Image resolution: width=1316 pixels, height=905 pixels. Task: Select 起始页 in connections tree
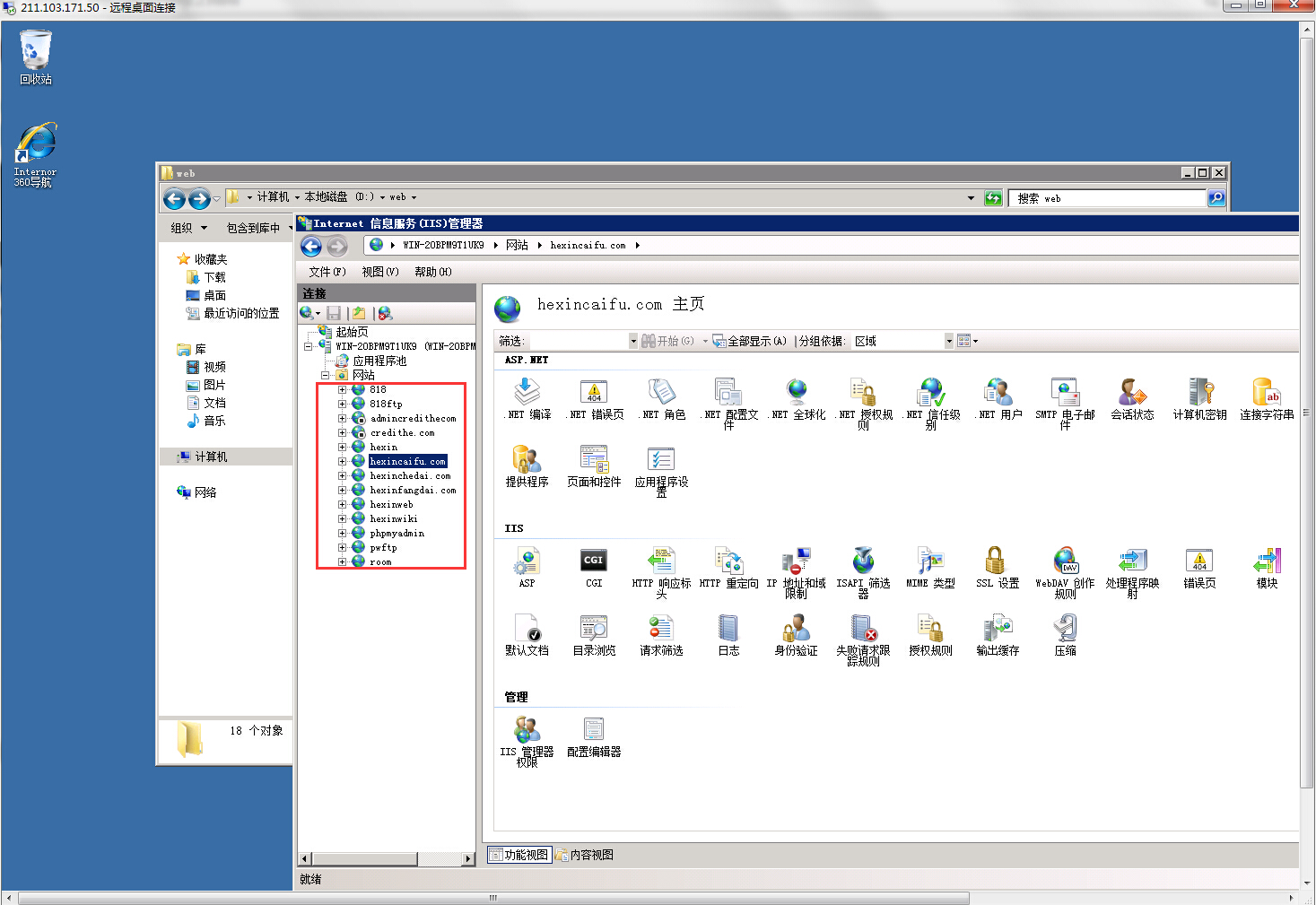pos(352,332)
